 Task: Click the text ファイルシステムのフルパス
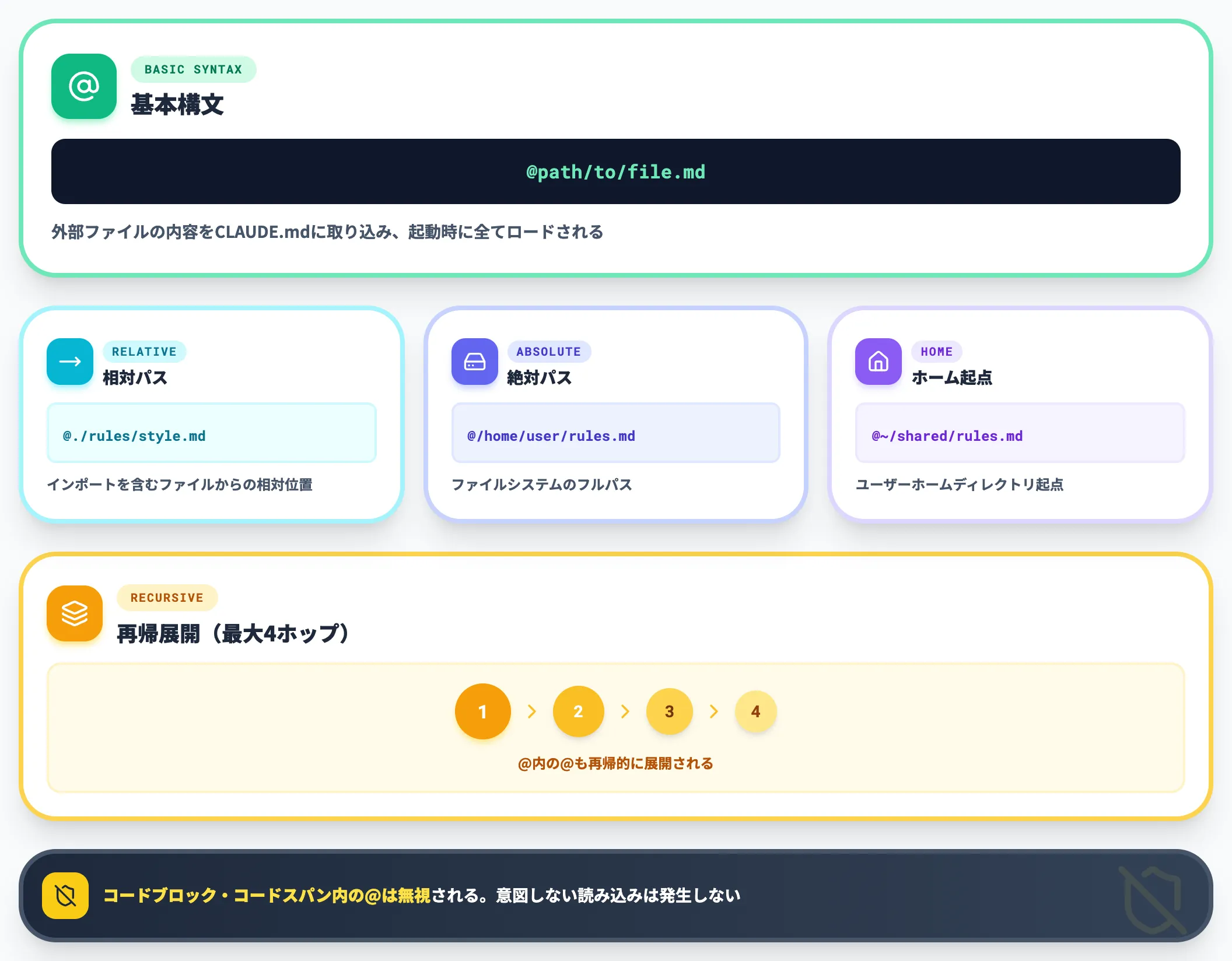pyautogui.click(x=542, y=485)
